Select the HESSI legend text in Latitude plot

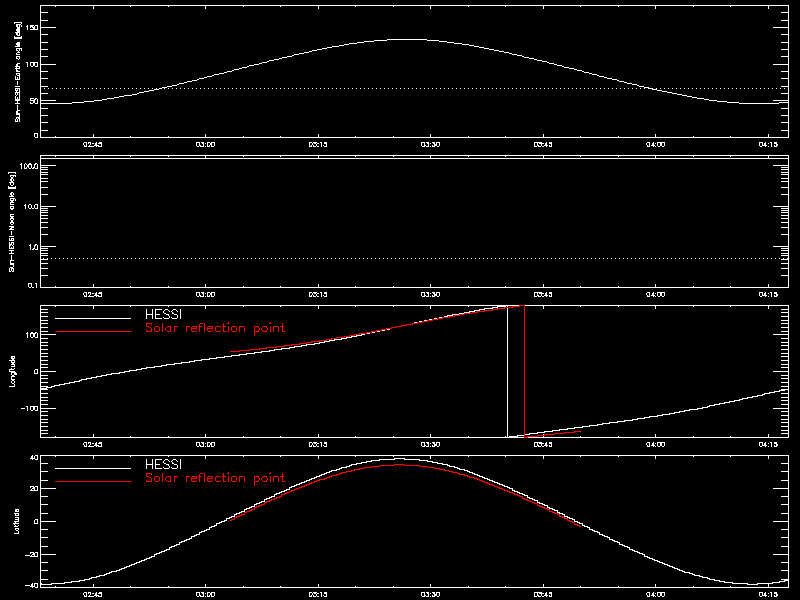163,464
